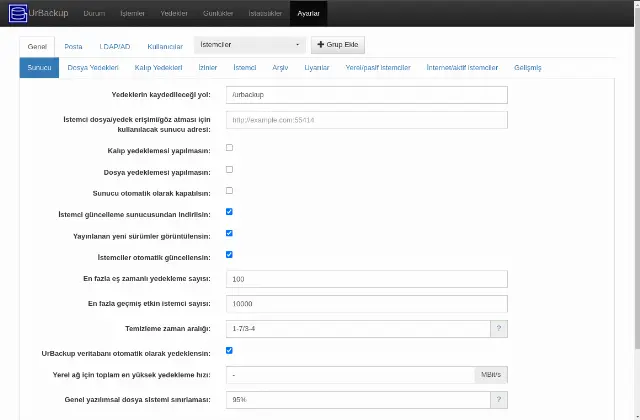The image size is (640, 420).
Task: Click the Yerel ağ yedekleme hızı field
Action: 351,375
